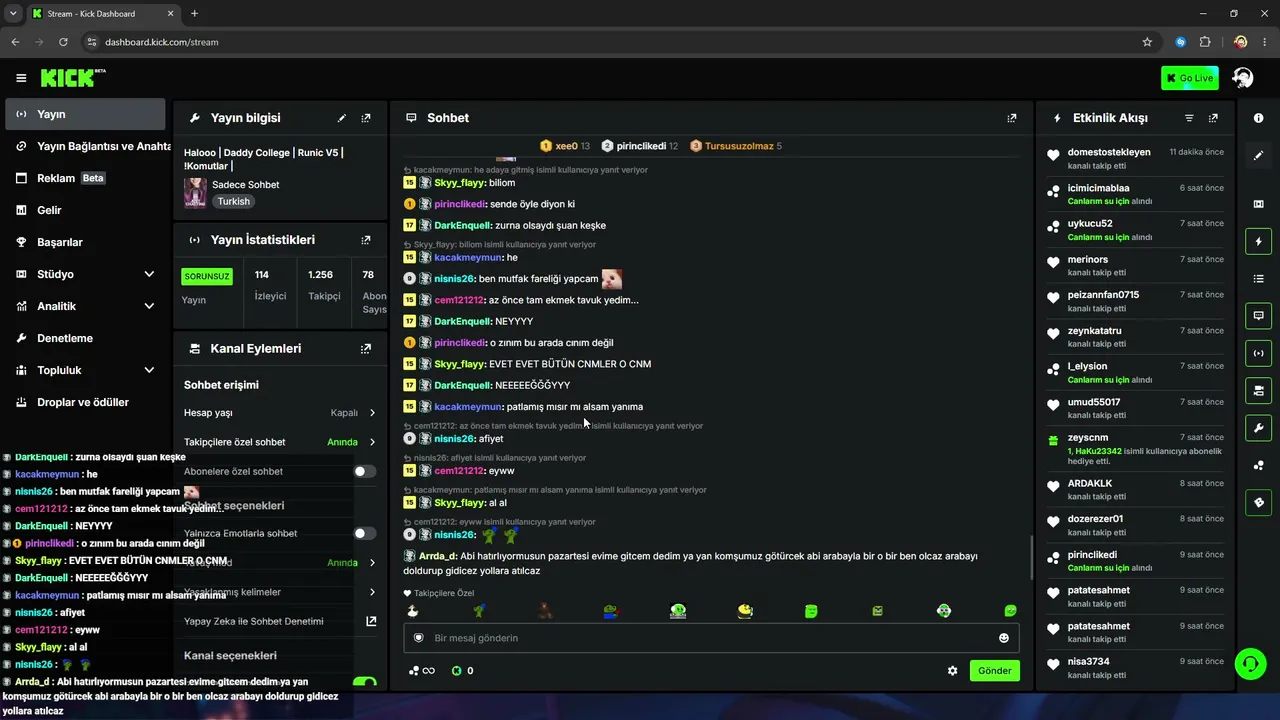Pop out the Sohbet chat panel
This screenshot has height=720, width=1280.
tap(1012, 118)
